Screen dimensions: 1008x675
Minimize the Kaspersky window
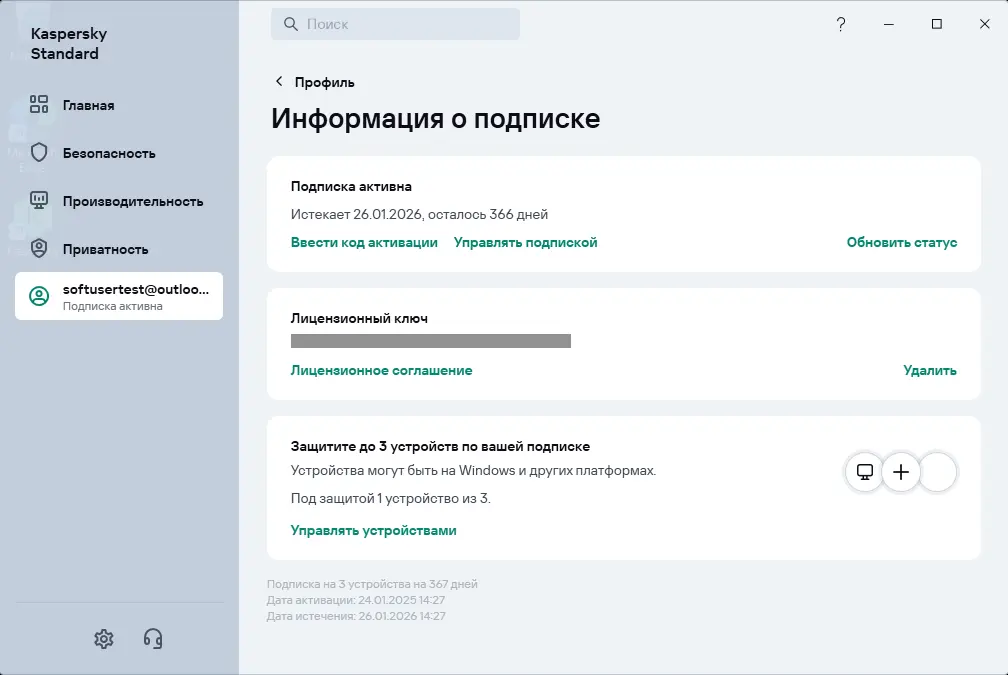pos(888,24)
